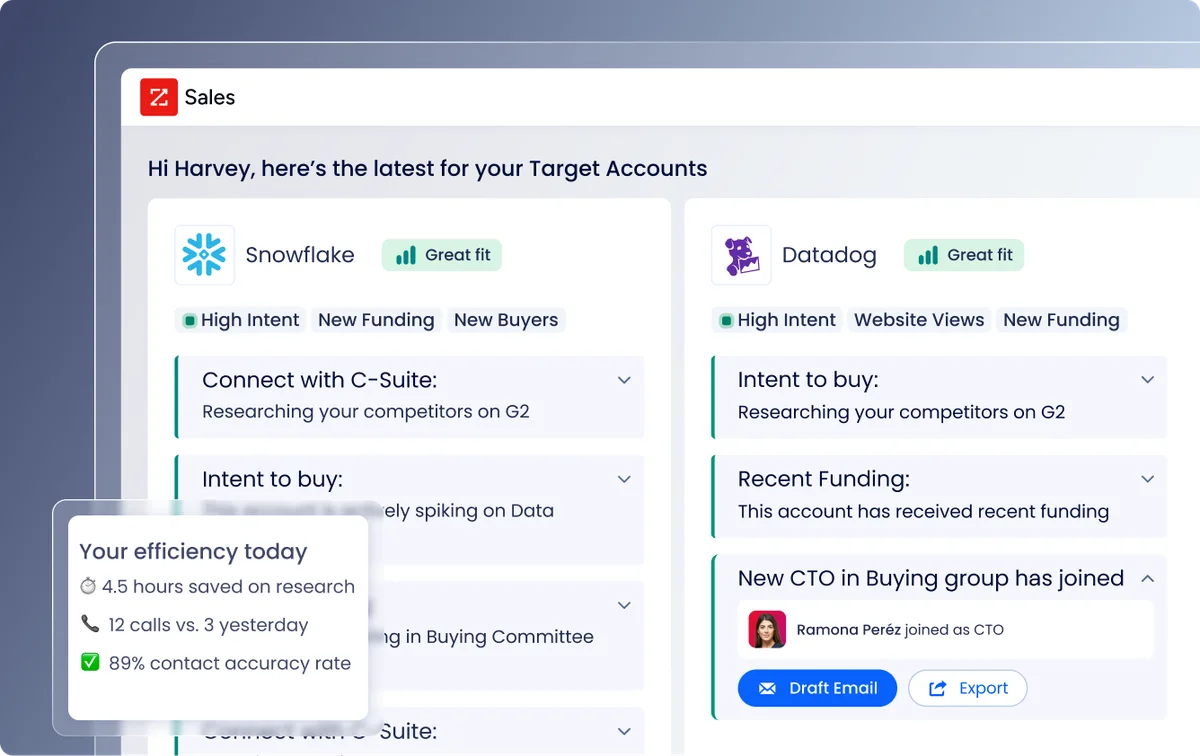
Task: Select the Snowflake account logo
Action: coord(205,255)
